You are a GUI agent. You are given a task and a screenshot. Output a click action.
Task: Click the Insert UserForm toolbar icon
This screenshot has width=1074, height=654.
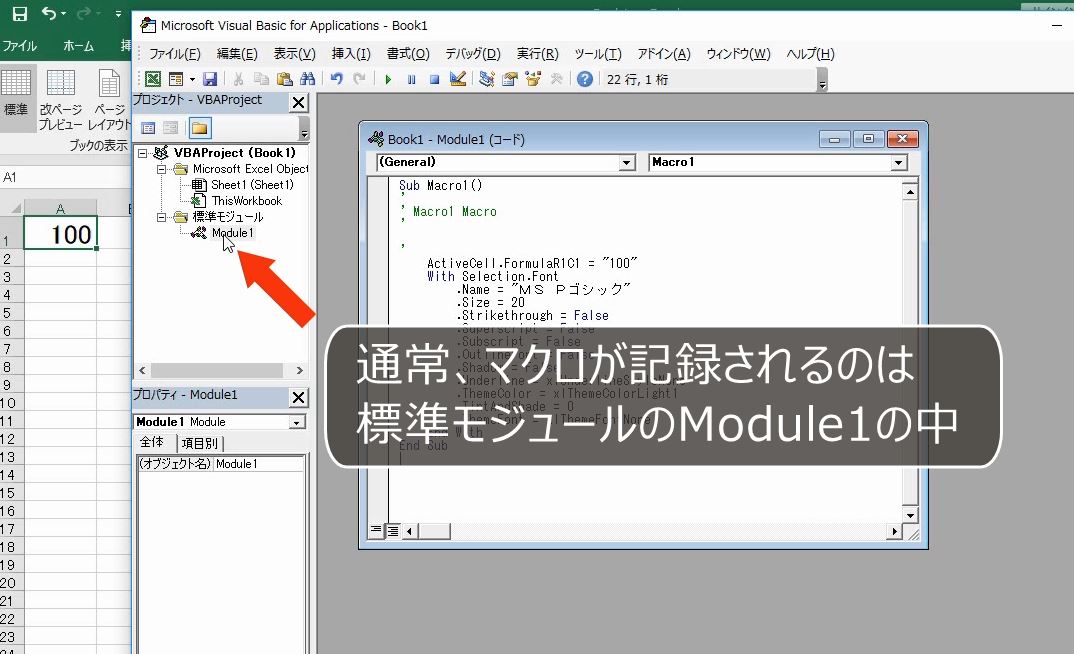click(176, 79)
